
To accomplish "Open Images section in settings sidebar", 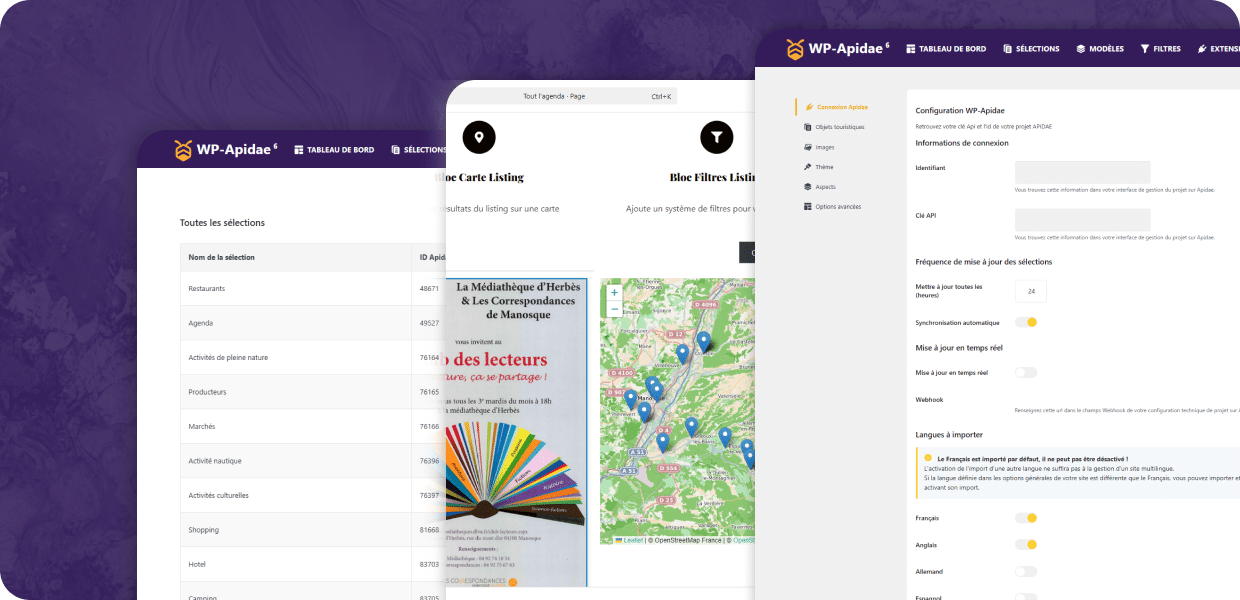I will click(824, 147).
